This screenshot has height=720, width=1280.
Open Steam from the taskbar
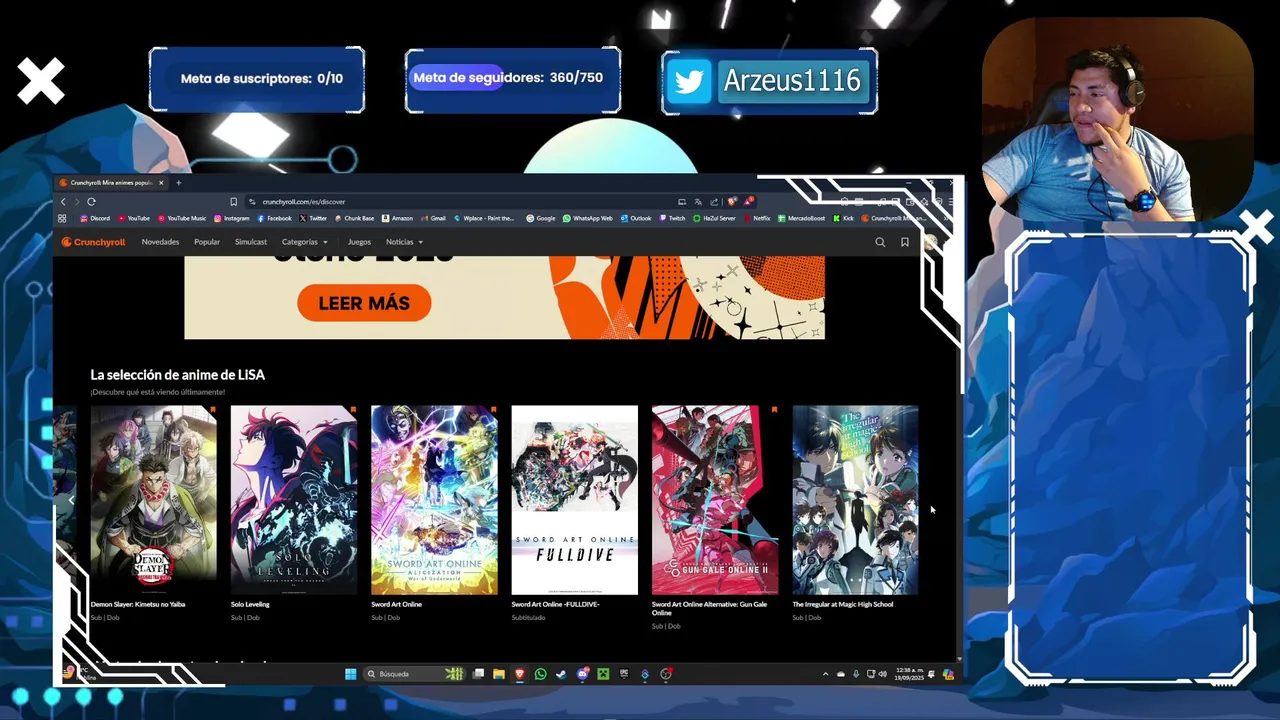click(x=561, y=674)
